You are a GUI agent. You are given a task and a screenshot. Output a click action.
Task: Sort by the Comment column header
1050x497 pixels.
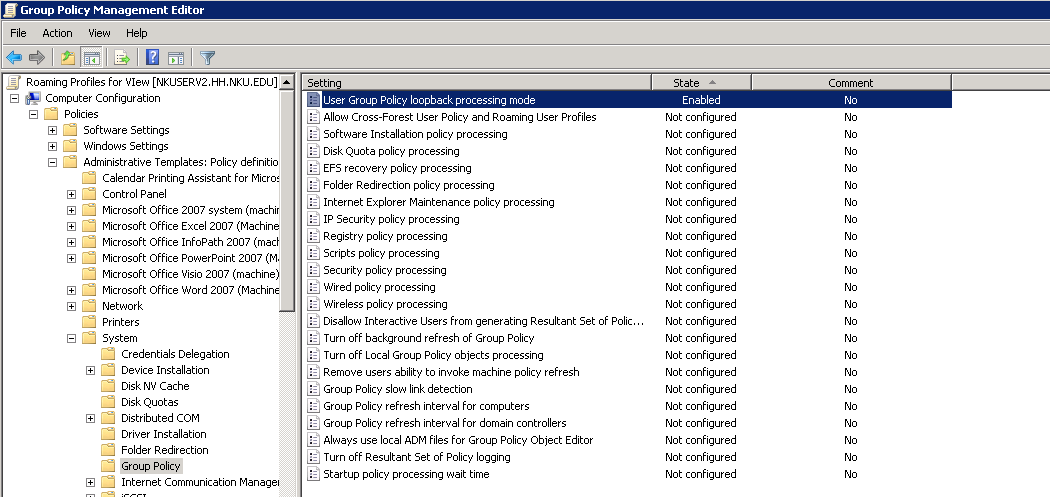851,82
